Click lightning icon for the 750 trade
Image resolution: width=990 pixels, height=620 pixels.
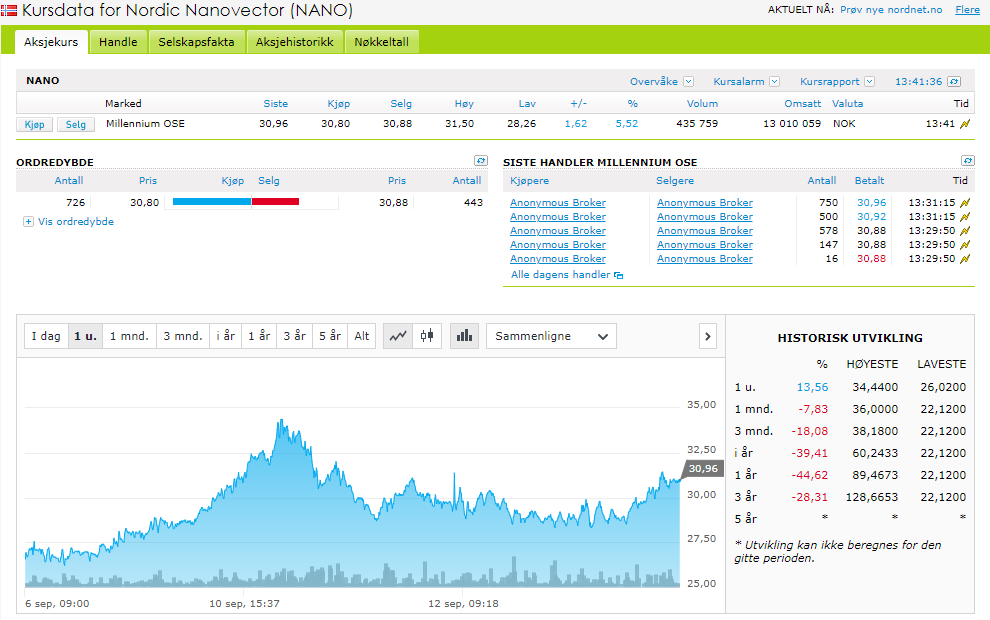[965, 203]
